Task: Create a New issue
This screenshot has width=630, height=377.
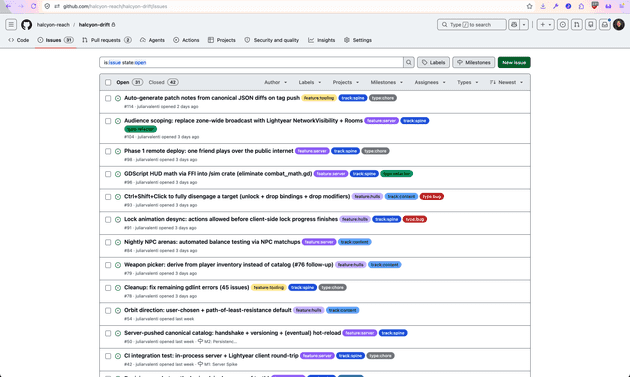Action: (x=514, y=62)
